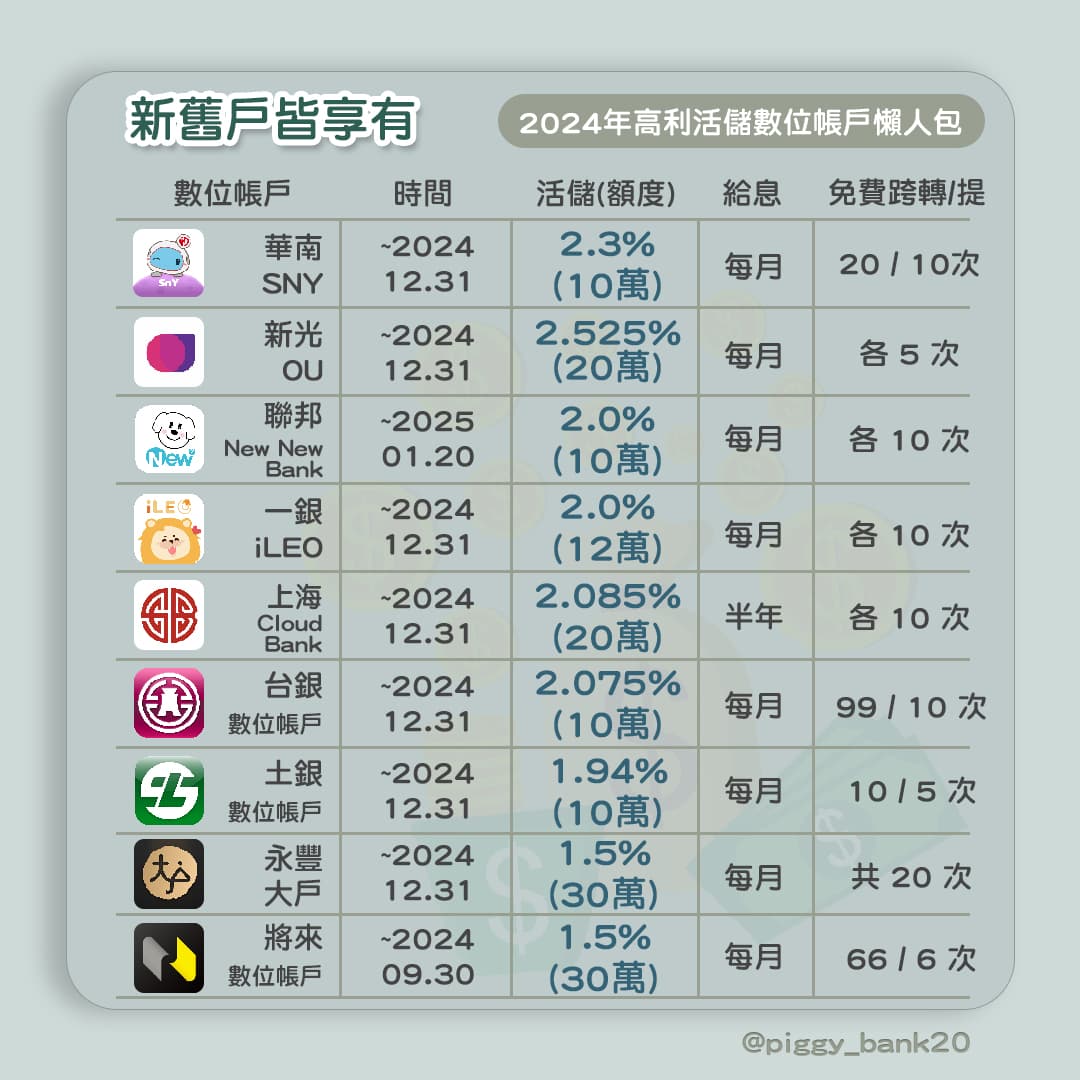Click 每月 in the 將來 row

tap(753, 957)
